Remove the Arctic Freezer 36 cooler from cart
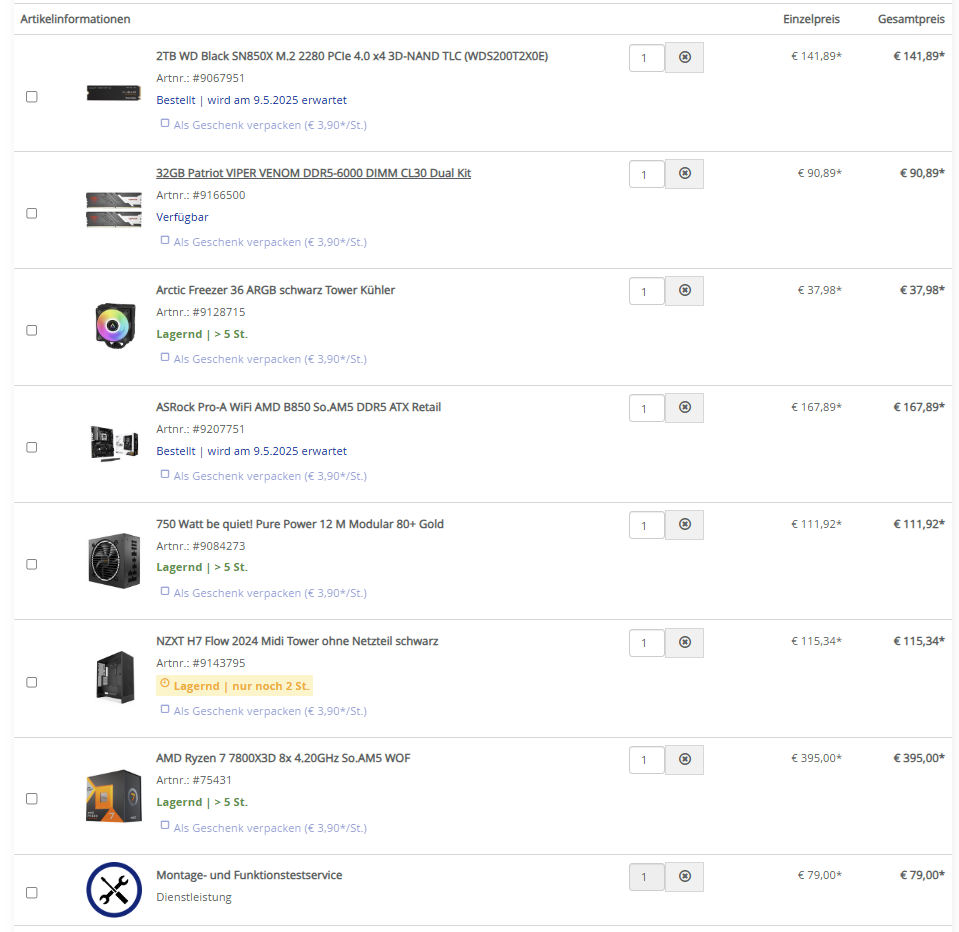The height and width of the screenshot is (932, 959). click(x=684, y=291)
